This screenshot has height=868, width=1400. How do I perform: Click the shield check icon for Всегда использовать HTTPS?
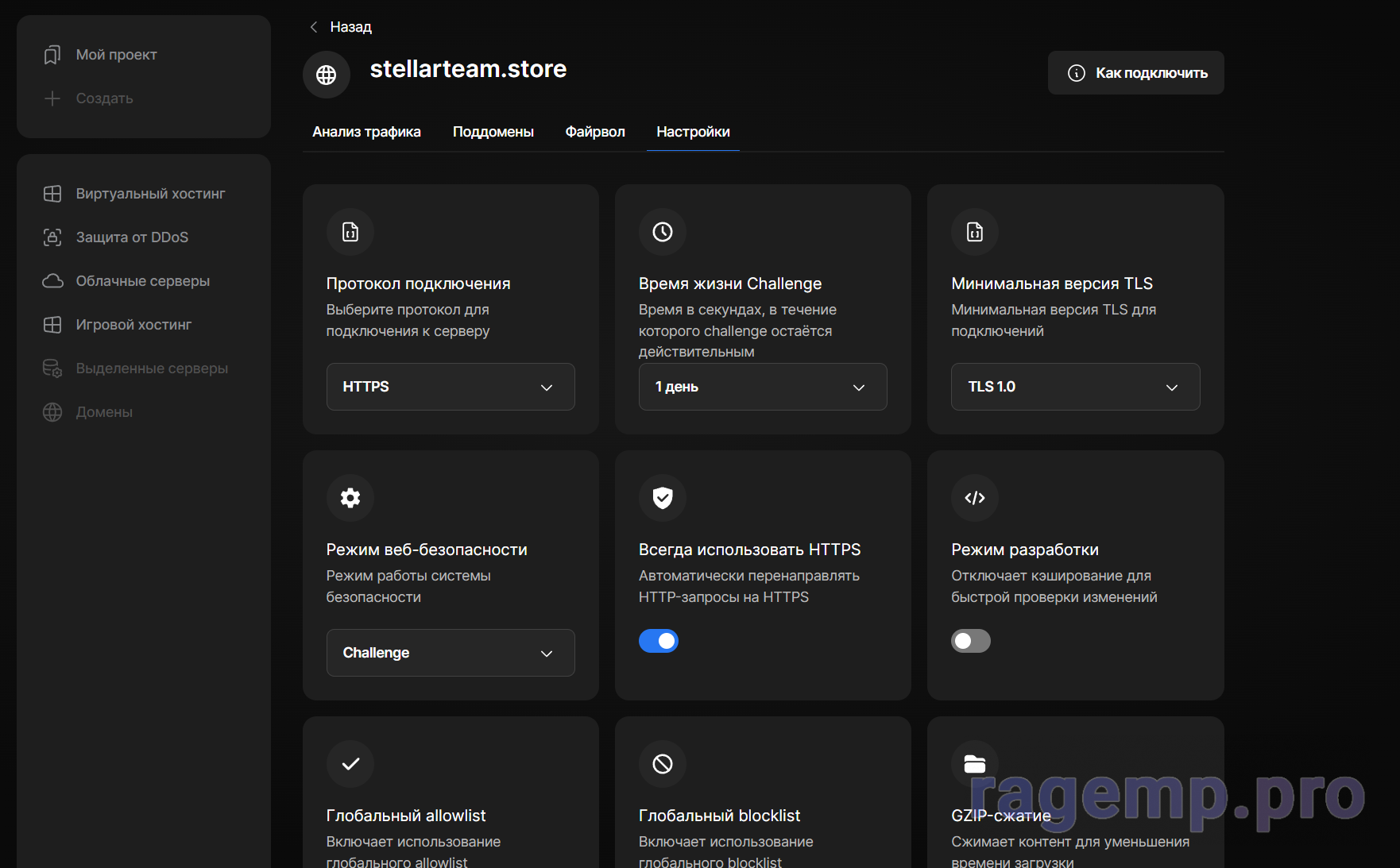(x=663, y=498)
